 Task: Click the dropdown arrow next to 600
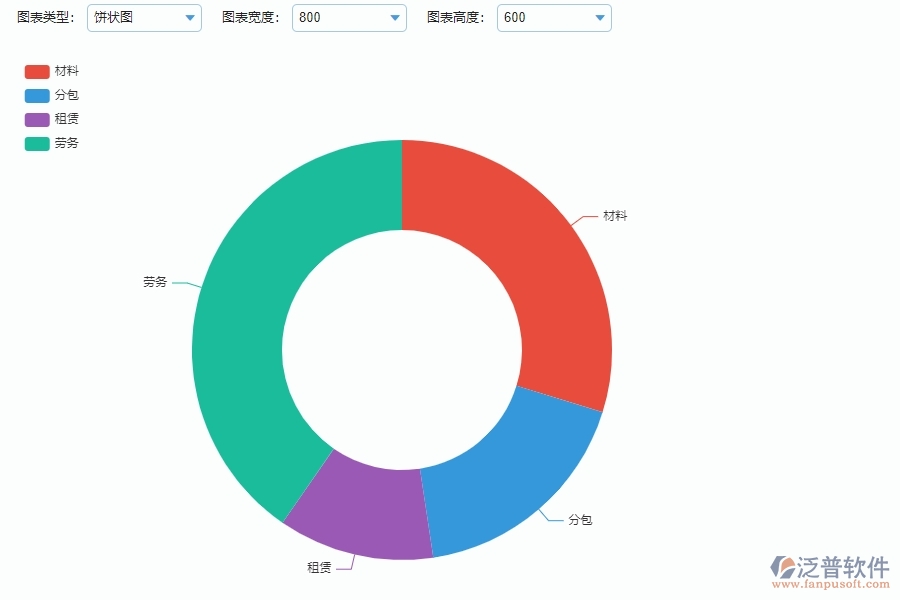click(x=599, y=17)
